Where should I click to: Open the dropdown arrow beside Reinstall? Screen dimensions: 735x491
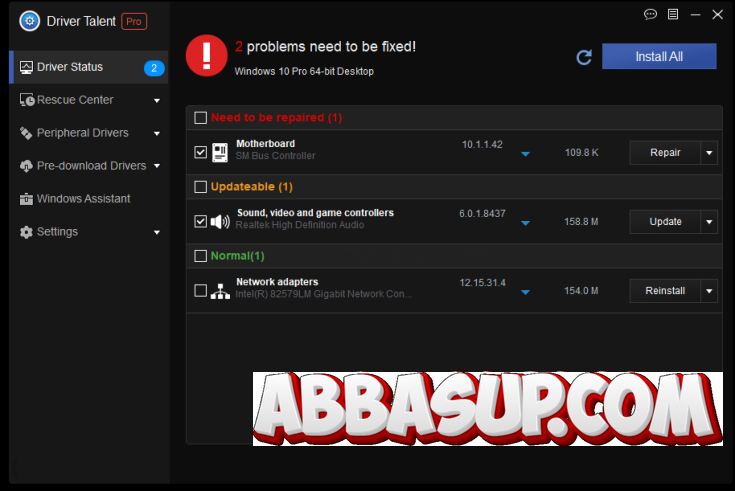click(709, 291)
